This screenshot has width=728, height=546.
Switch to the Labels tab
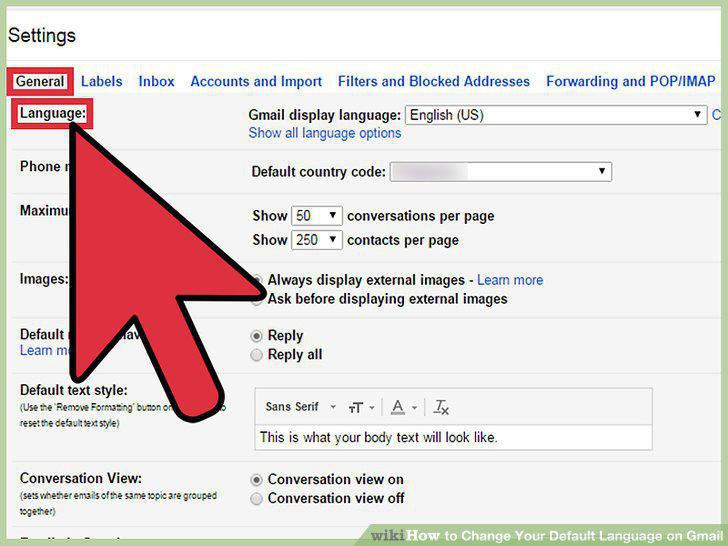point(102,81)
